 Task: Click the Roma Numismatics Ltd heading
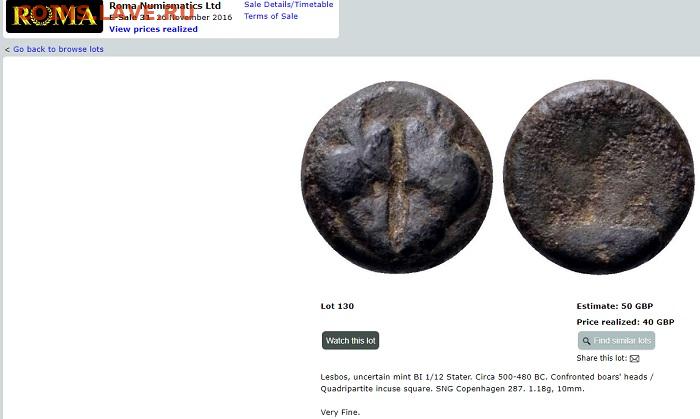165,6
